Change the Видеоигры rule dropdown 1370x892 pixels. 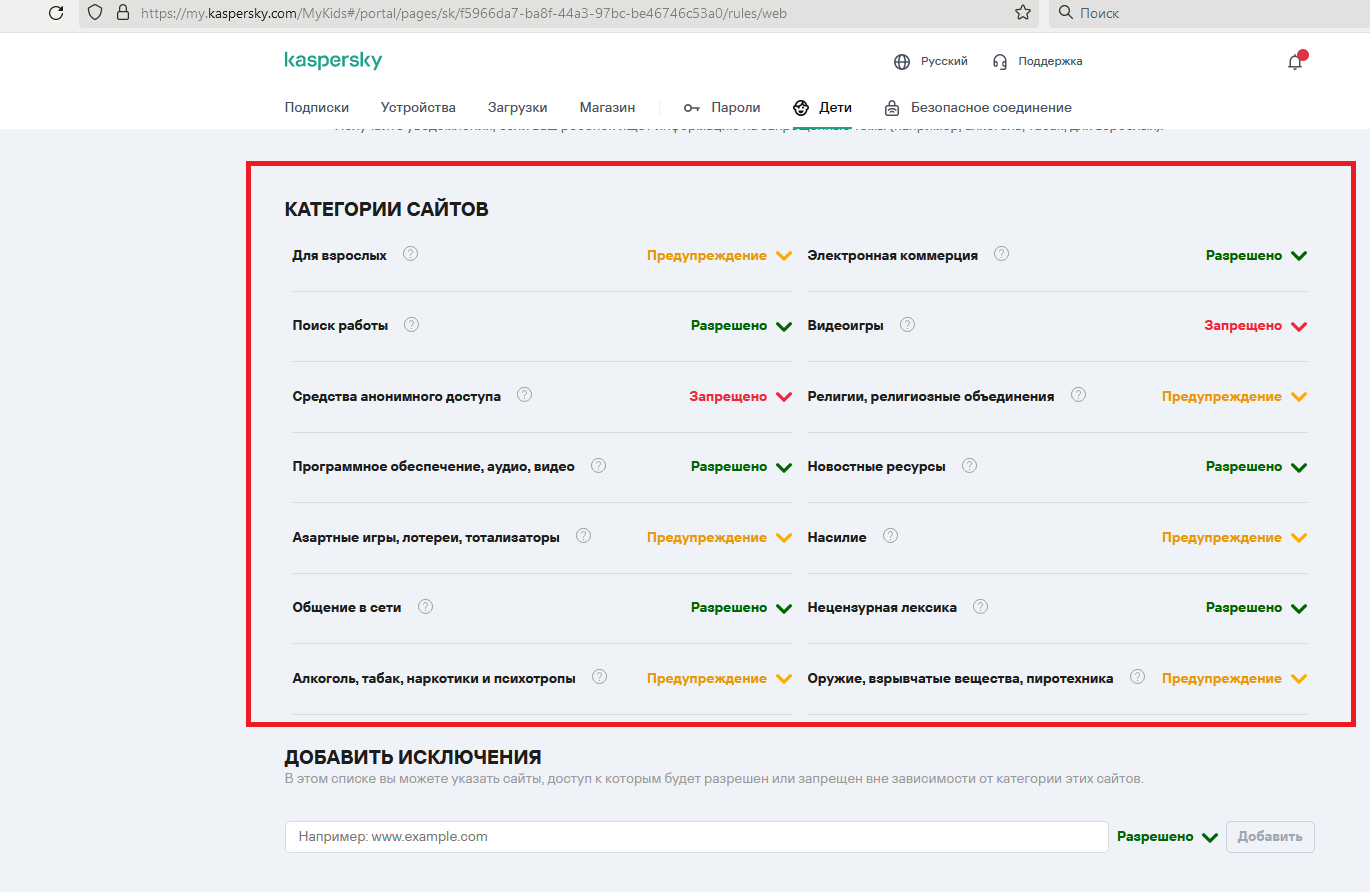1256,326
